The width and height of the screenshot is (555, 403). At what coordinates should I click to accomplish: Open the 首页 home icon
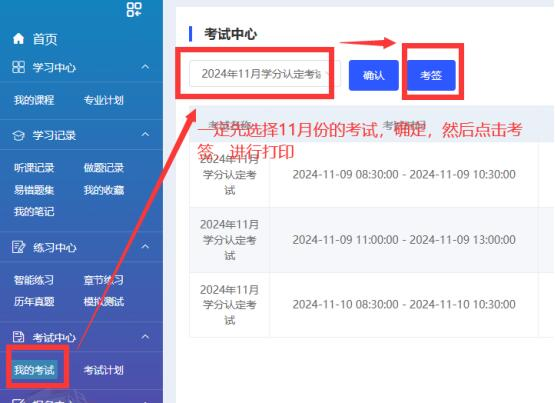[18, 39]
